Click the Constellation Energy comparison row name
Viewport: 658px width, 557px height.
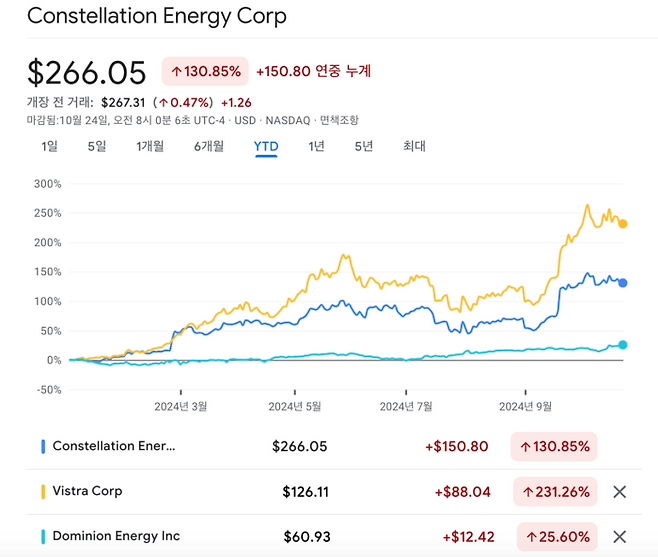click(x=113, y=446)
